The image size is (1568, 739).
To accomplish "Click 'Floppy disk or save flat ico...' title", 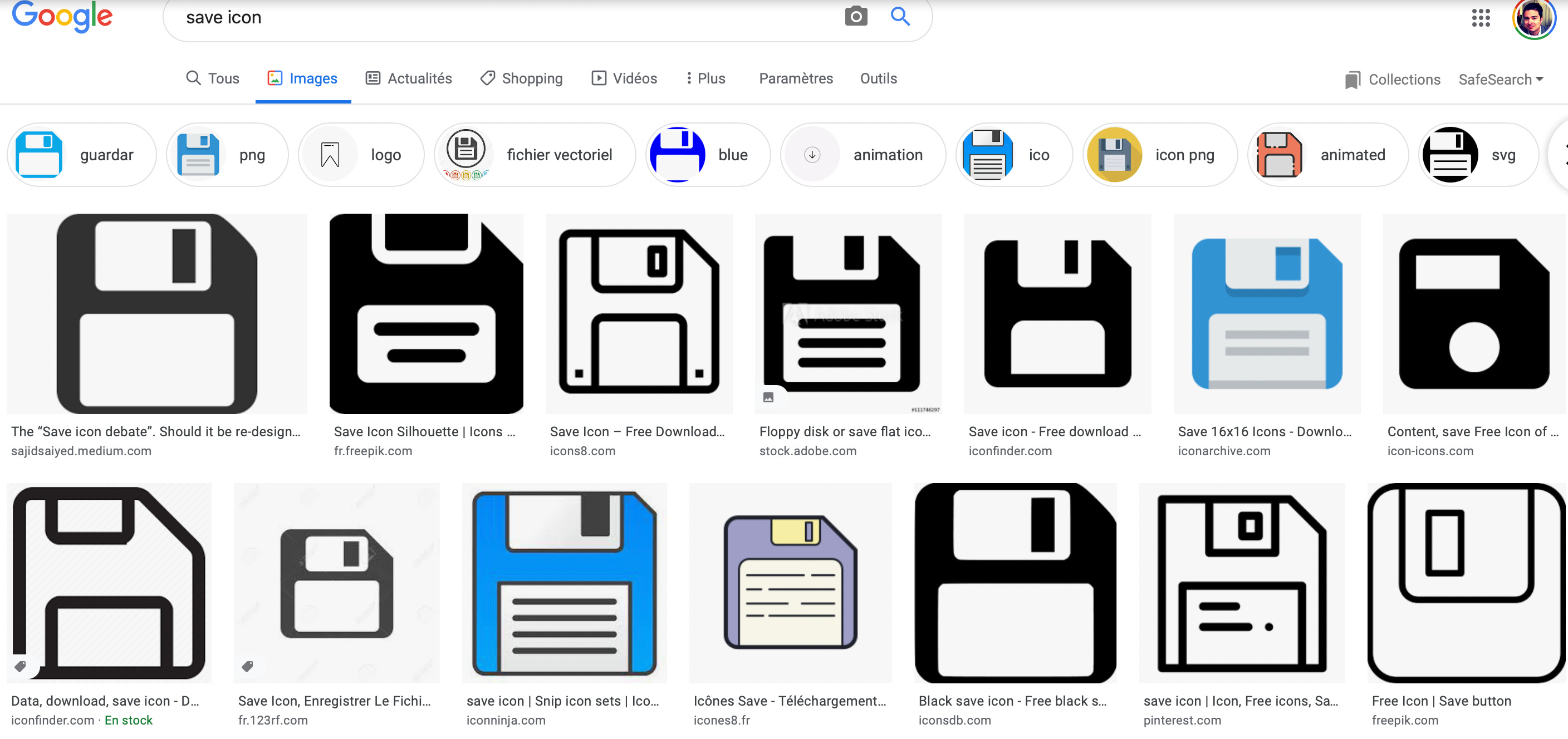I will (x=845, y=431).
